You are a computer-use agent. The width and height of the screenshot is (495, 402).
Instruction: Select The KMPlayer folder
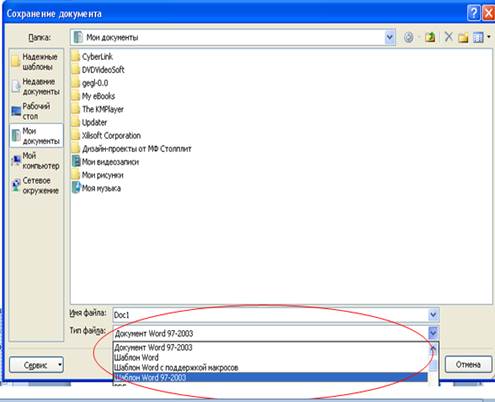[x=98, y=109]
